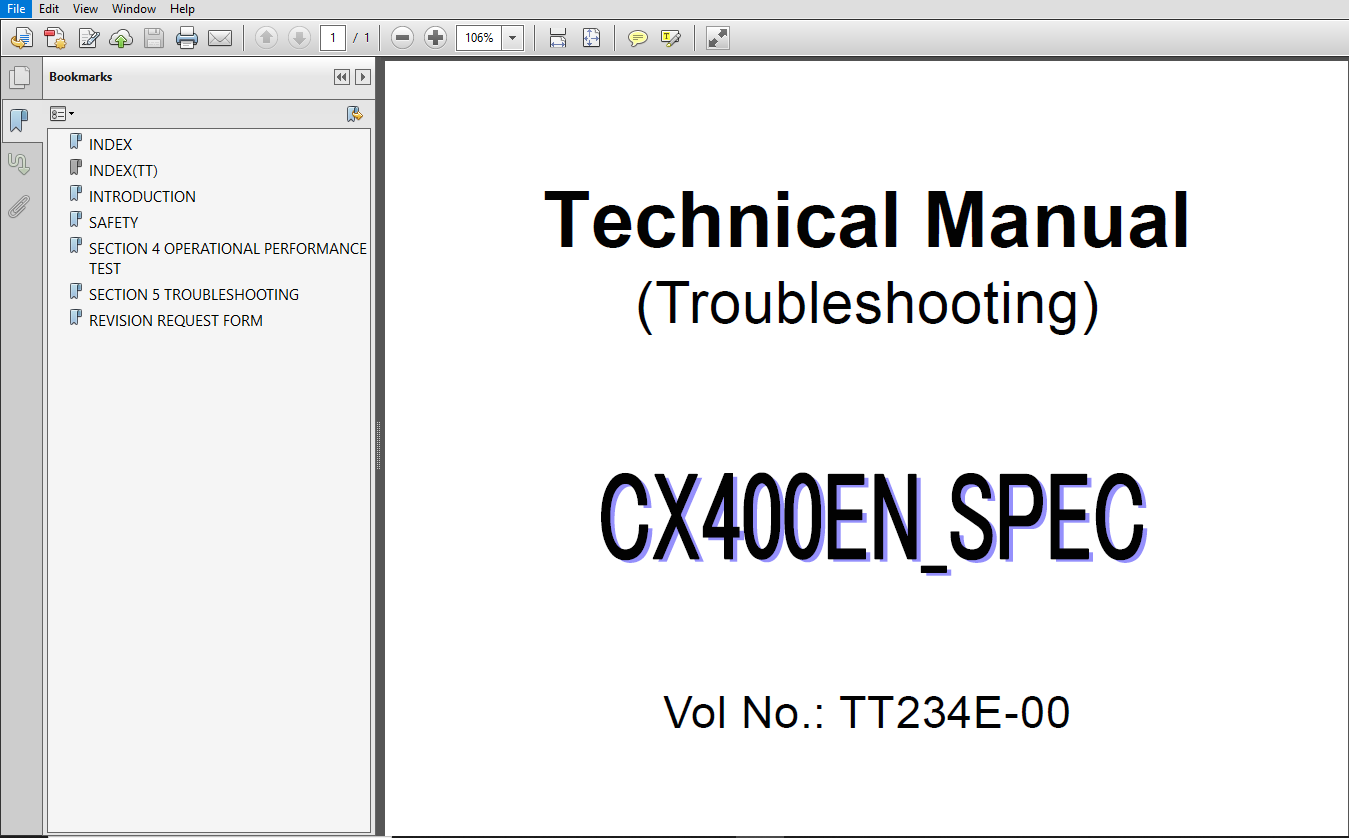Image resolution: width=1349 pixels, height=838 pixels.
Task: Select the REVISION REQUEST FORM bookmark
Action: click(176, 321)
